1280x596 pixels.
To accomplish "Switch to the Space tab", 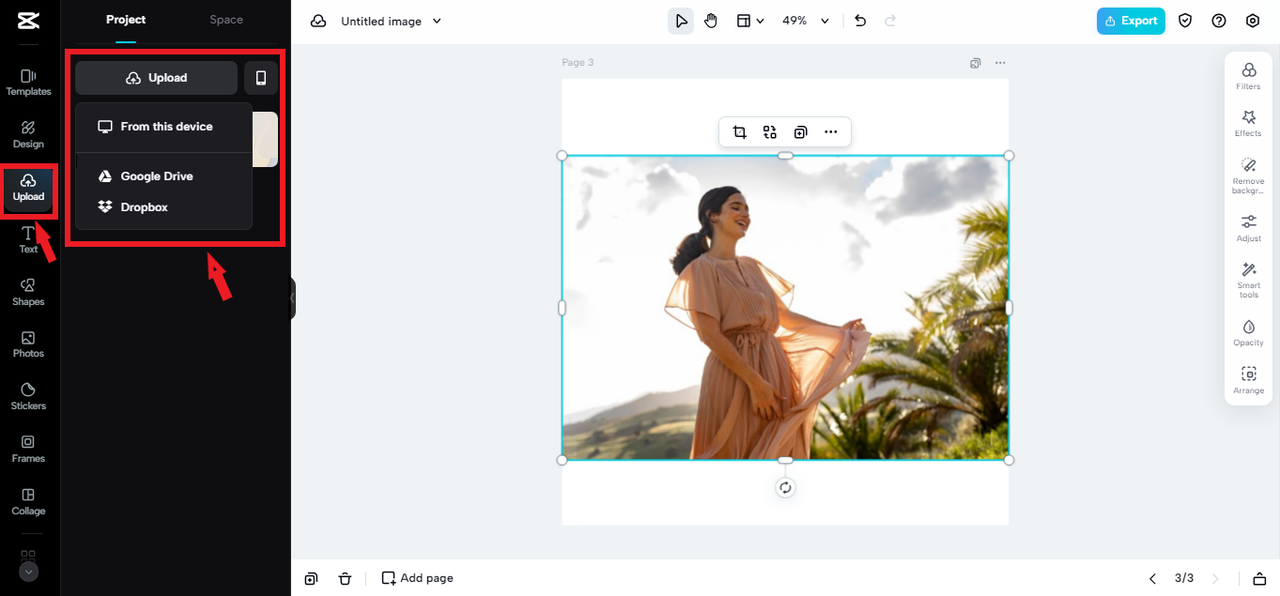I will [226, 20].
